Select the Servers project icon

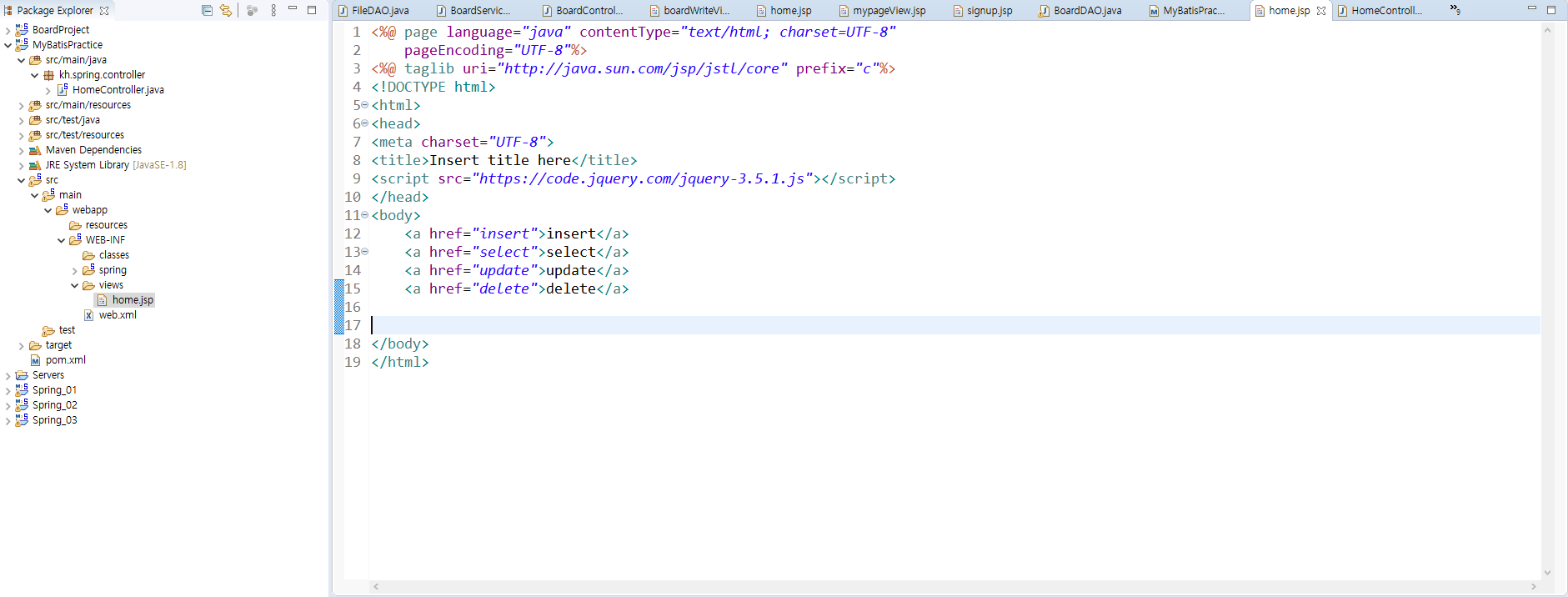(x=22, y=375)
